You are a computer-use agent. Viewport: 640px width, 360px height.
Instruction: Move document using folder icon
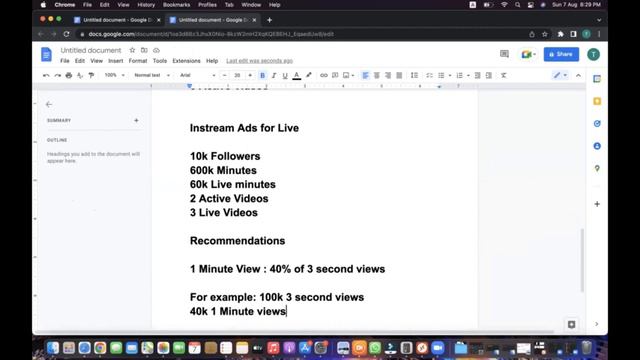(144, 50)
